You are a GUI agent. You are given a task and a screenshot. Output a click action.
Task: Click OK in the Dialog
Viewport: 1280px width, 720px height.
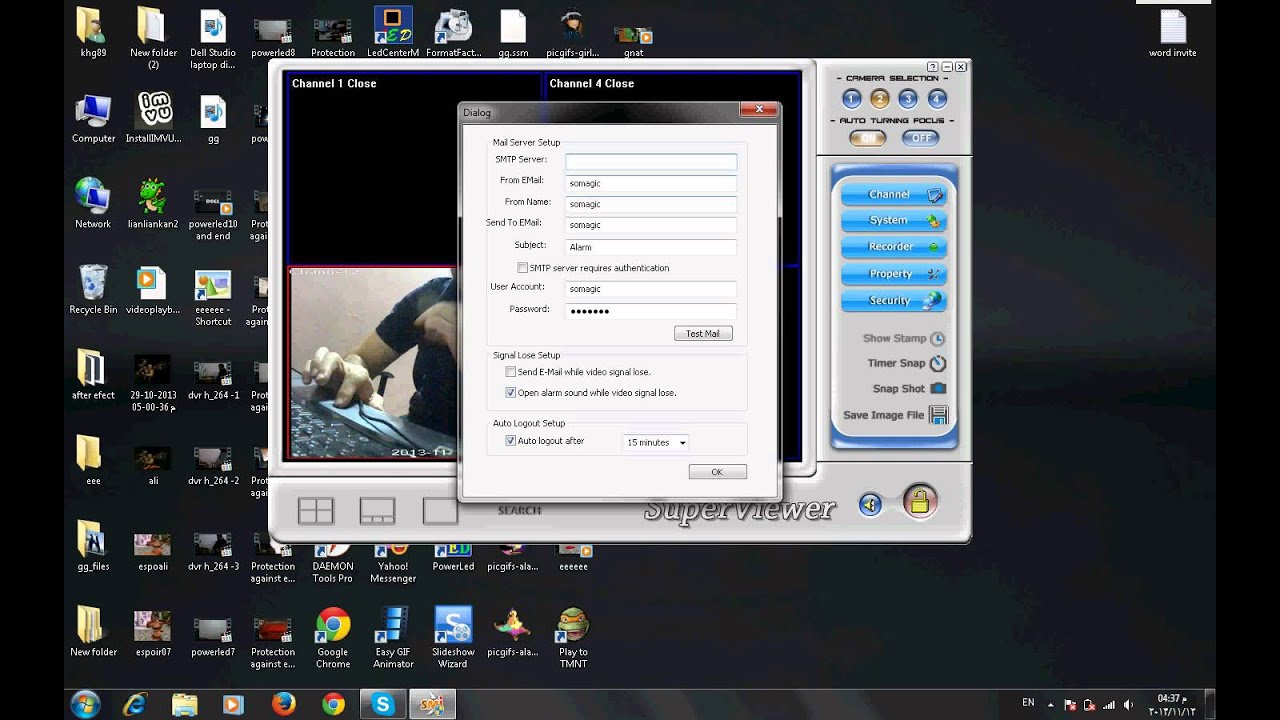coord(717,472)
